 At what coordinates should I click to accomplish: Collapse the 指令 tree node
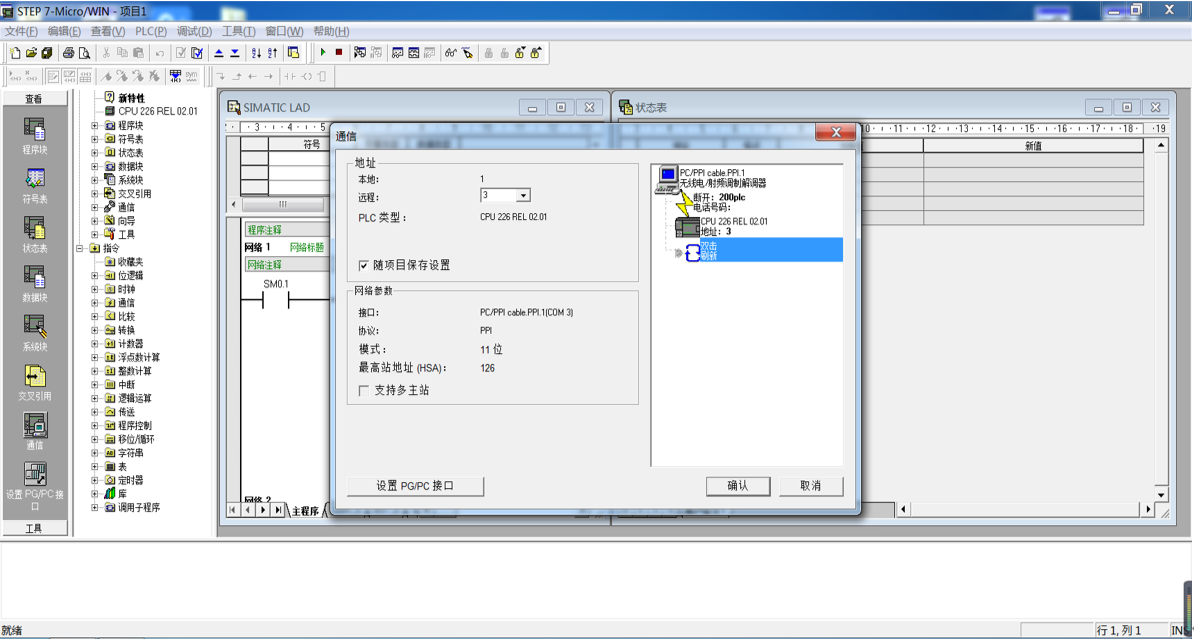80,248
